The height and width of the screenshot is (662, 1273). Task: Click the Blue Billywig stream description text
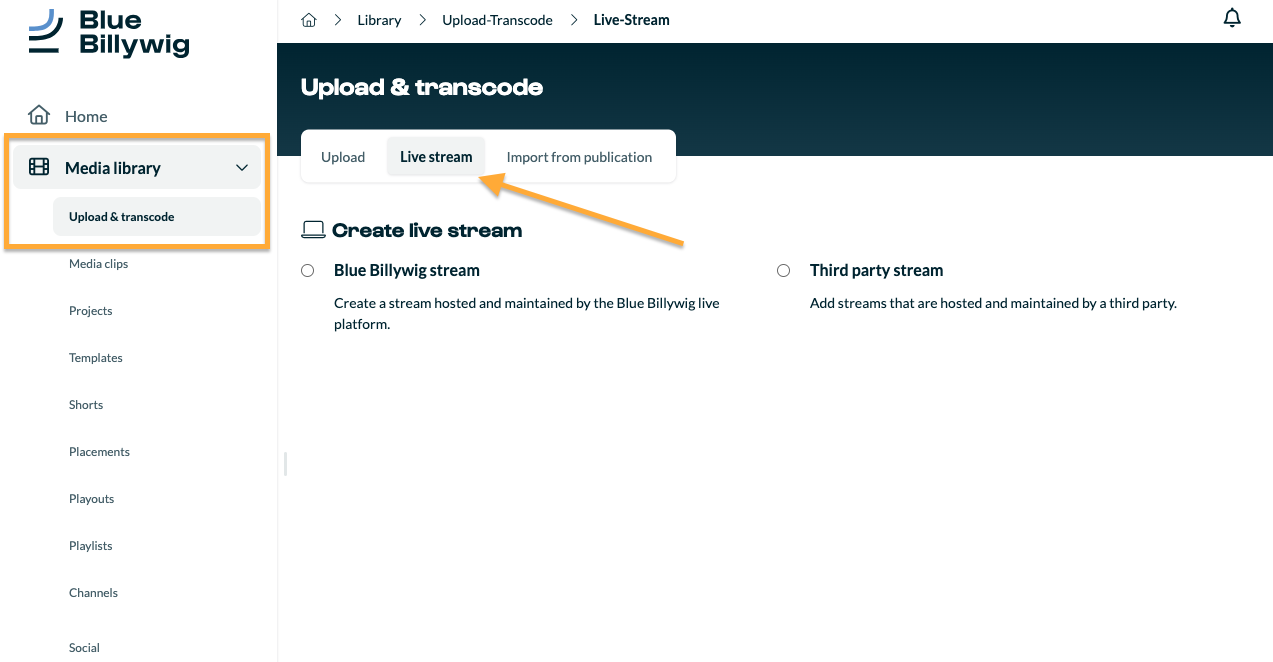pos(527,314)
